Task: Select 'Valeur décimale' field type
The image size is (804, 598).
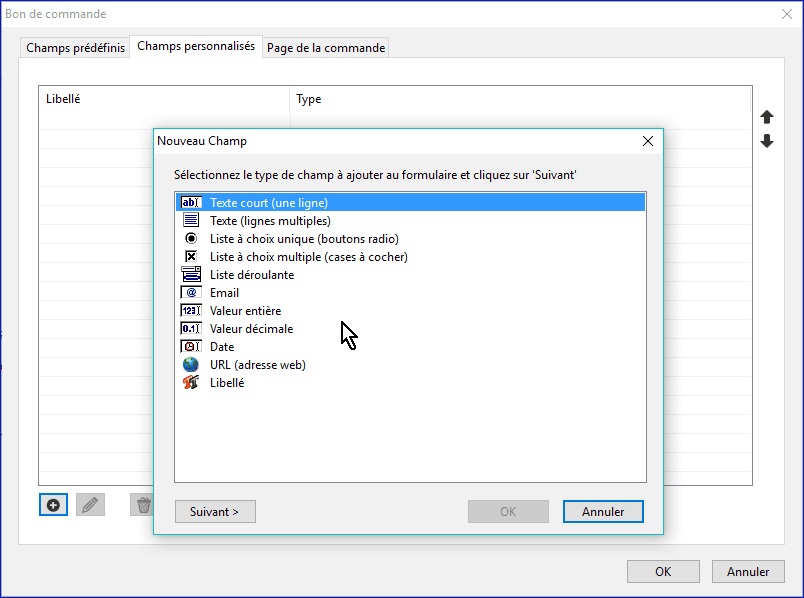Action: tap(251, 329)
